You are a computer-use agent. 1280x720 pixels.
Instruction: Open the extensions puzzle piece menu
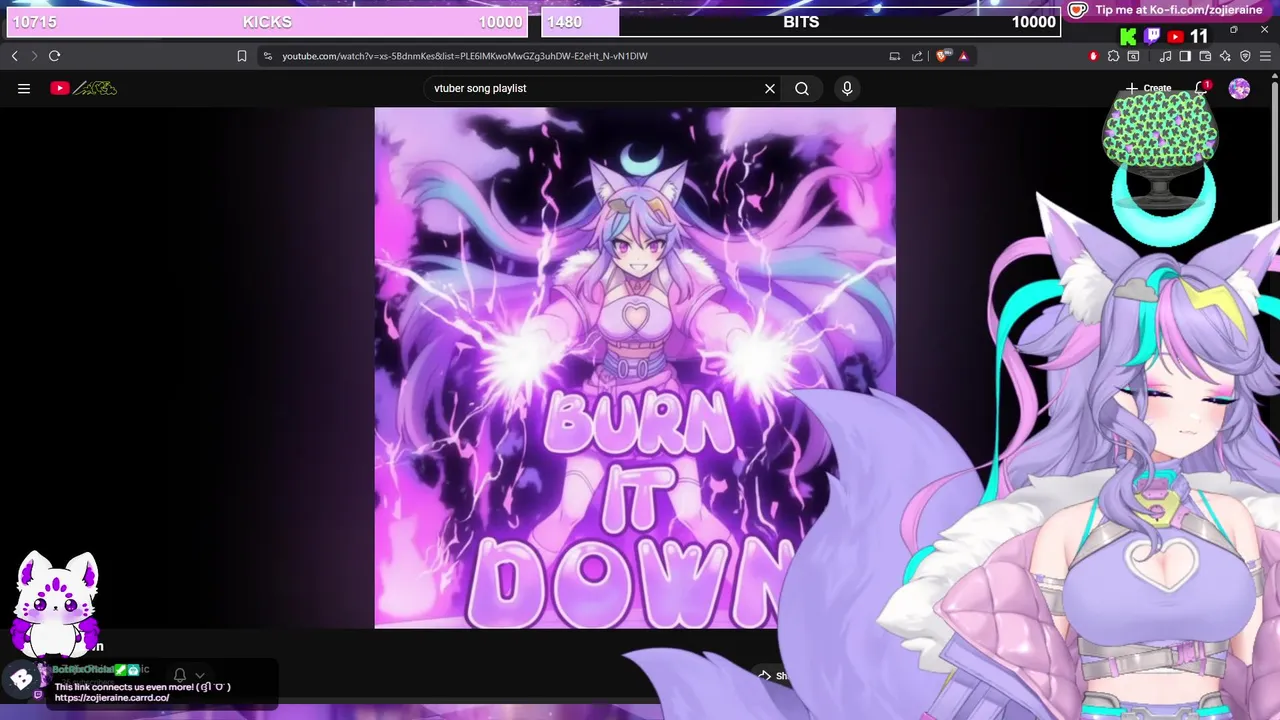(1113, 56)
